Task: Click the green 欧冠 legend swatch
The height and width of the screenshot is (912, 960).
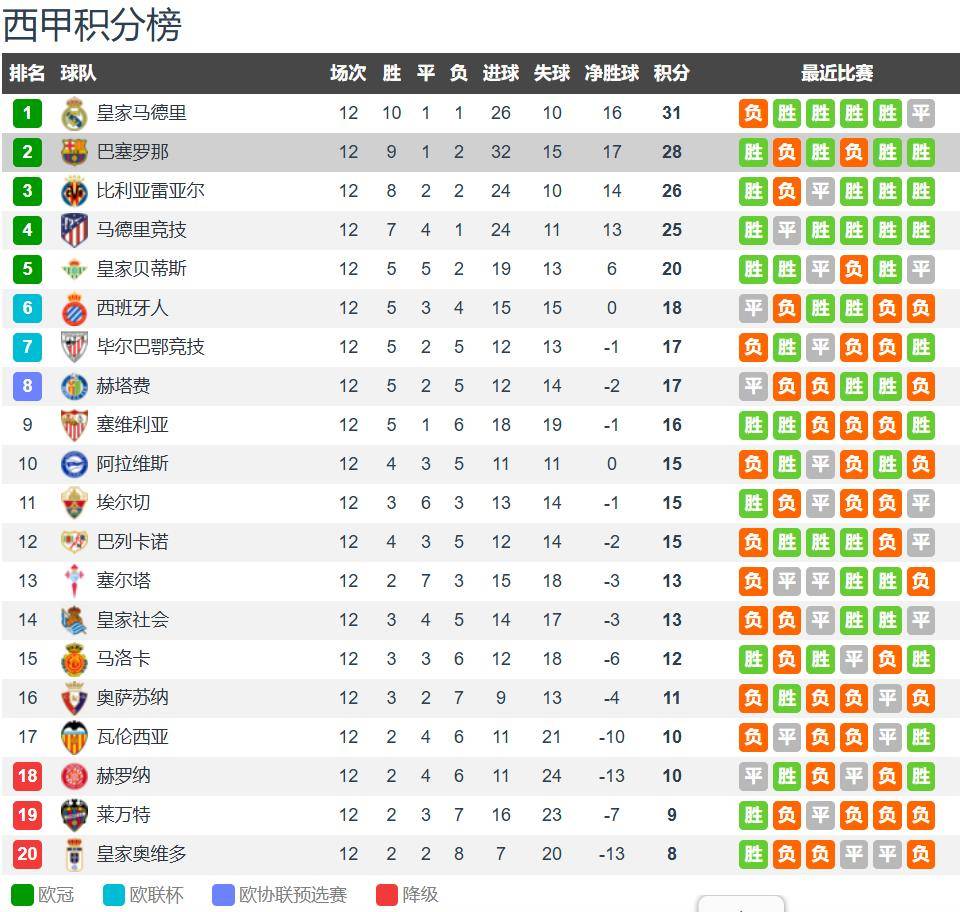Action: (22, 895)
